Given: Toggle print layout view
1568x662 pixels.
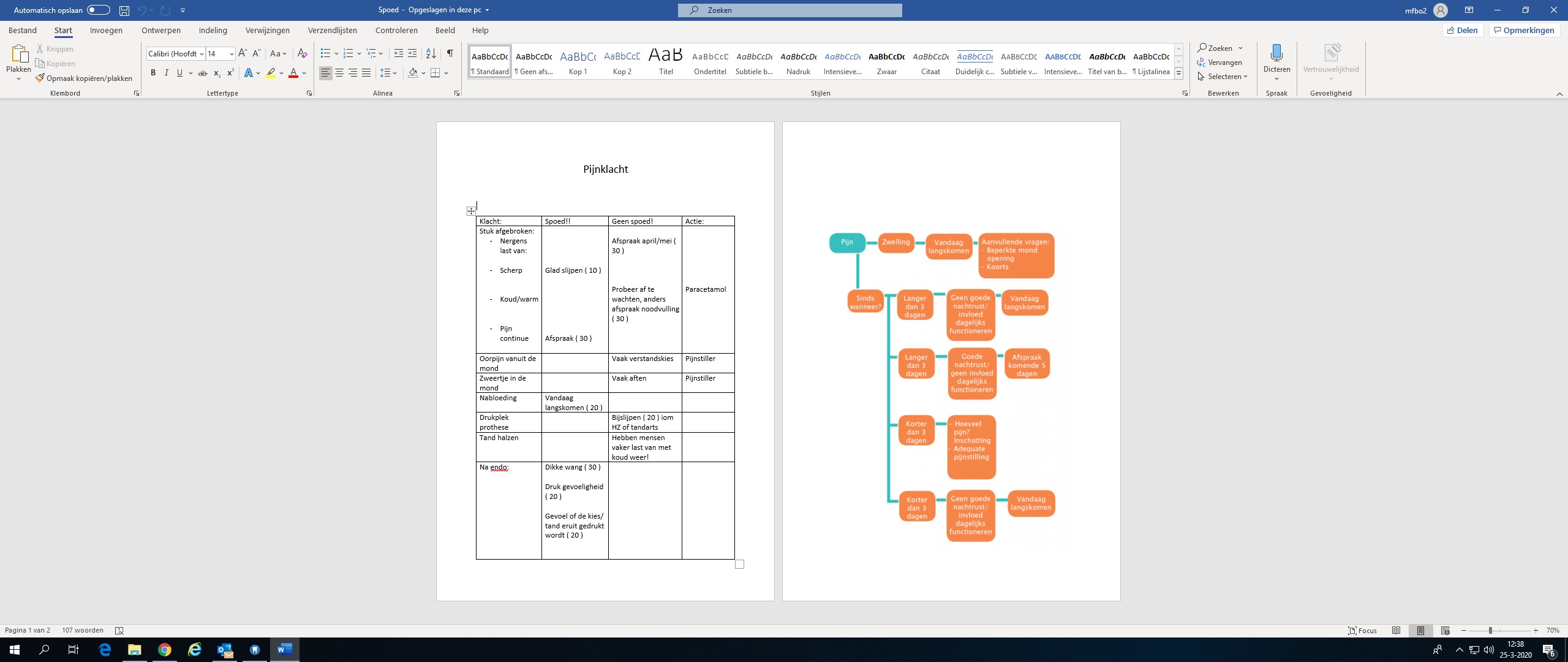Looking at the screenshot, I should pyautogui.click(x=1420, y=630).
